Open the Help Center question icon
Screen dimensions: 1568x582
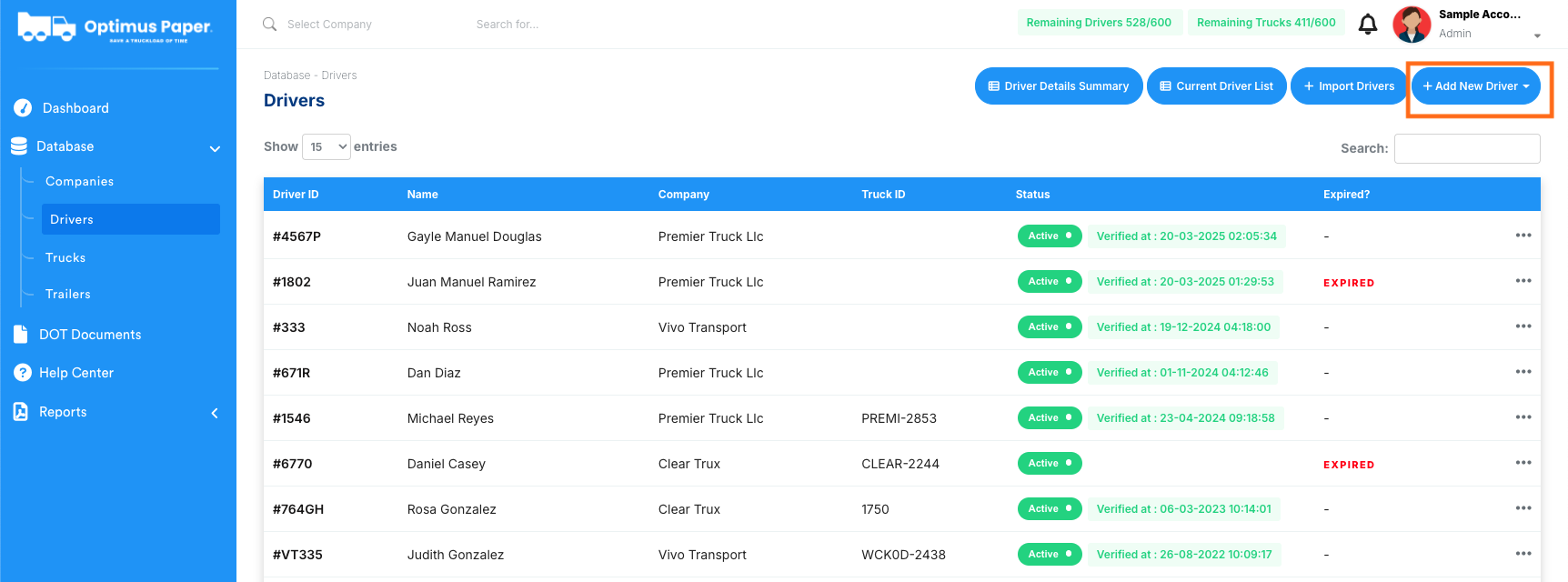tap(23, 373)
